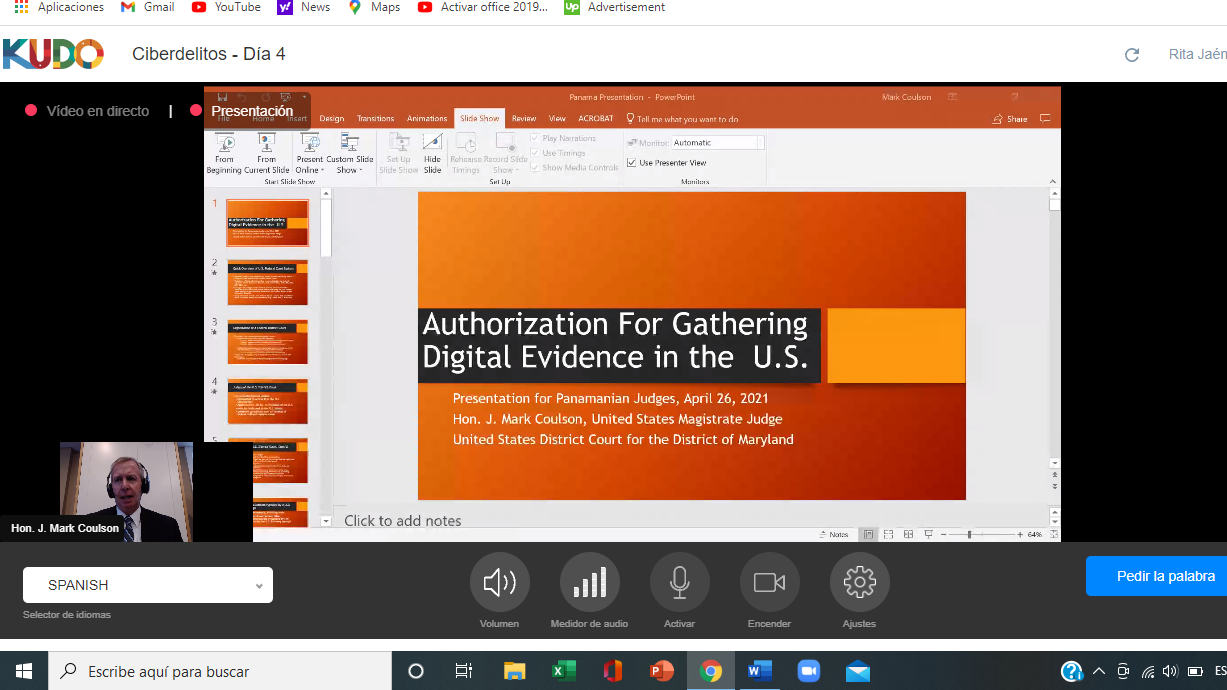
Task: Click the zoom out minus button
Action: coord(945,535)
